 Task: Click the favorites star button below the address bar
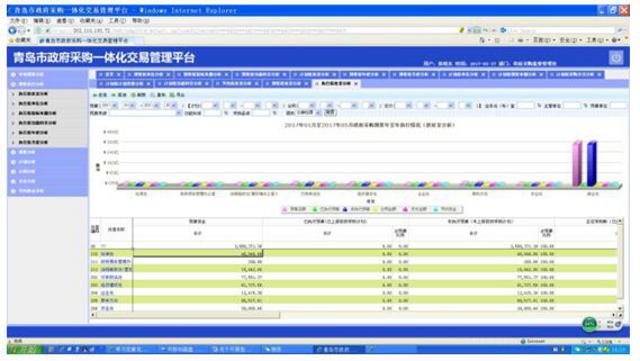(20, 40)
